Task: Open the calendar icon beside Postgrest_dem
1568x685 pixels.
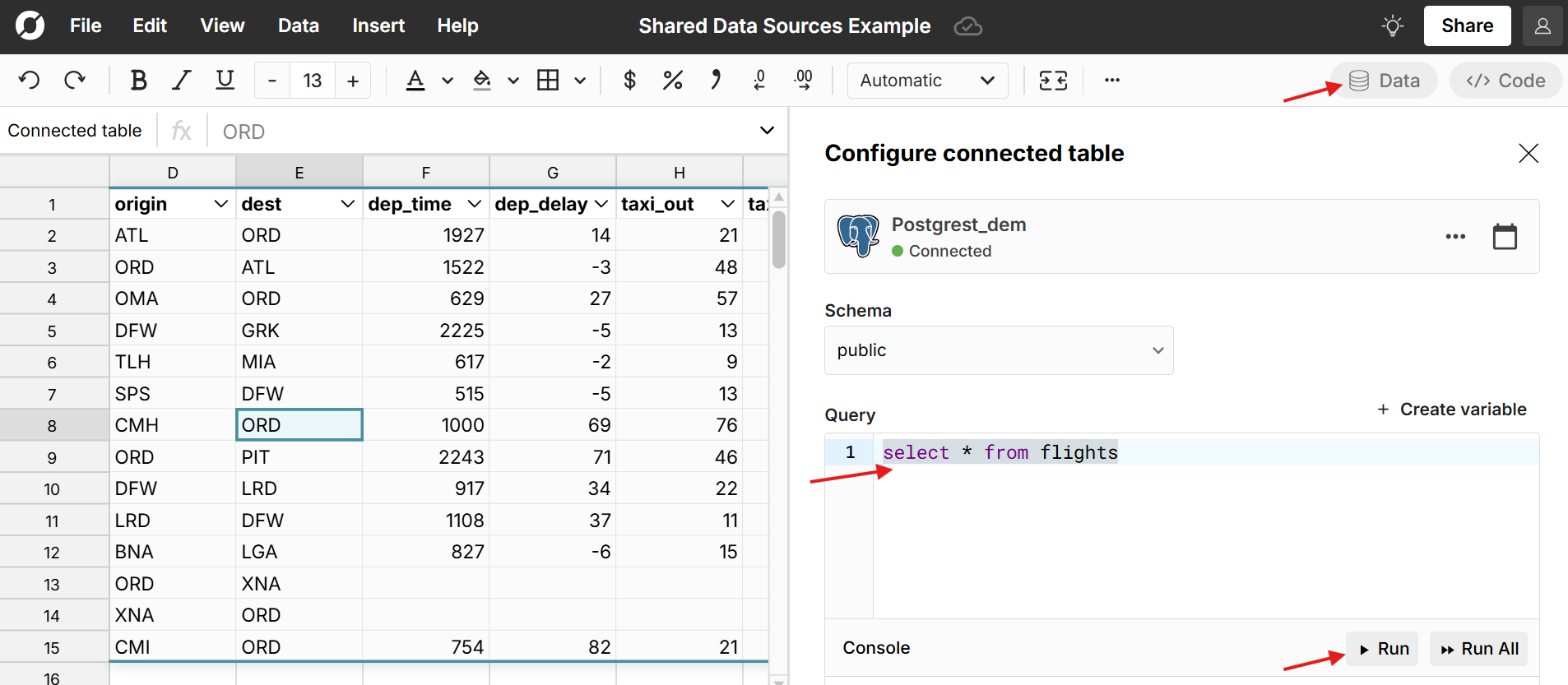Action: (1504, 237)
